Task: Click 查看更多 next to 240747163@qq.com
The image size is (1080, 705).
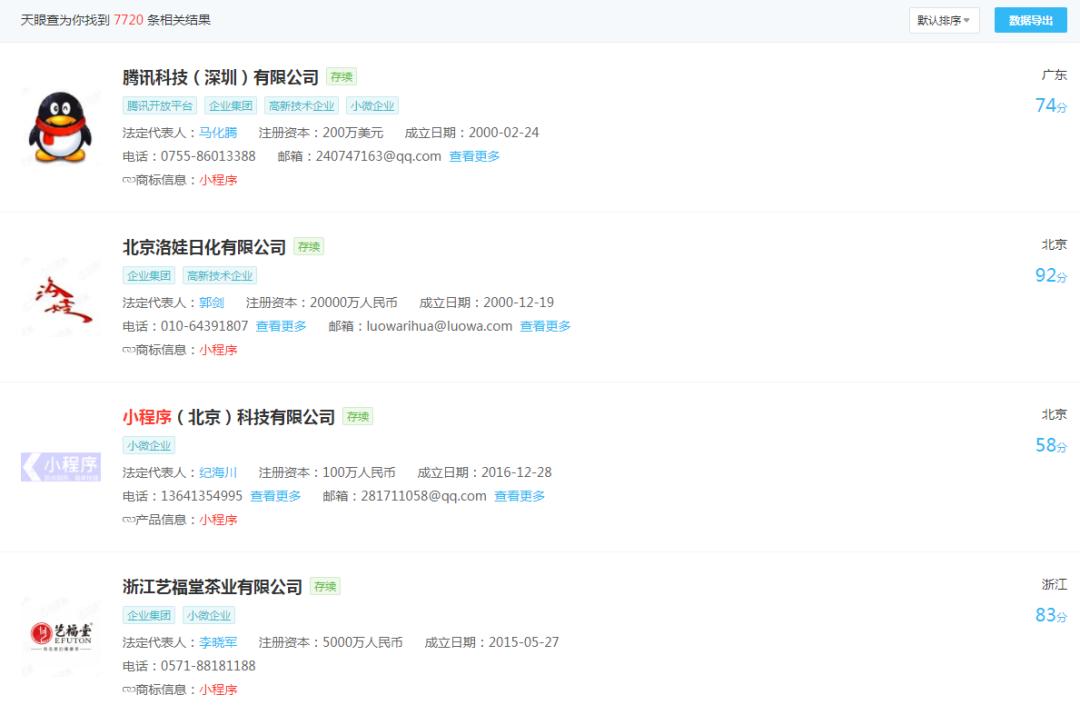Action: pyautogui.click(x=475, y=156)
